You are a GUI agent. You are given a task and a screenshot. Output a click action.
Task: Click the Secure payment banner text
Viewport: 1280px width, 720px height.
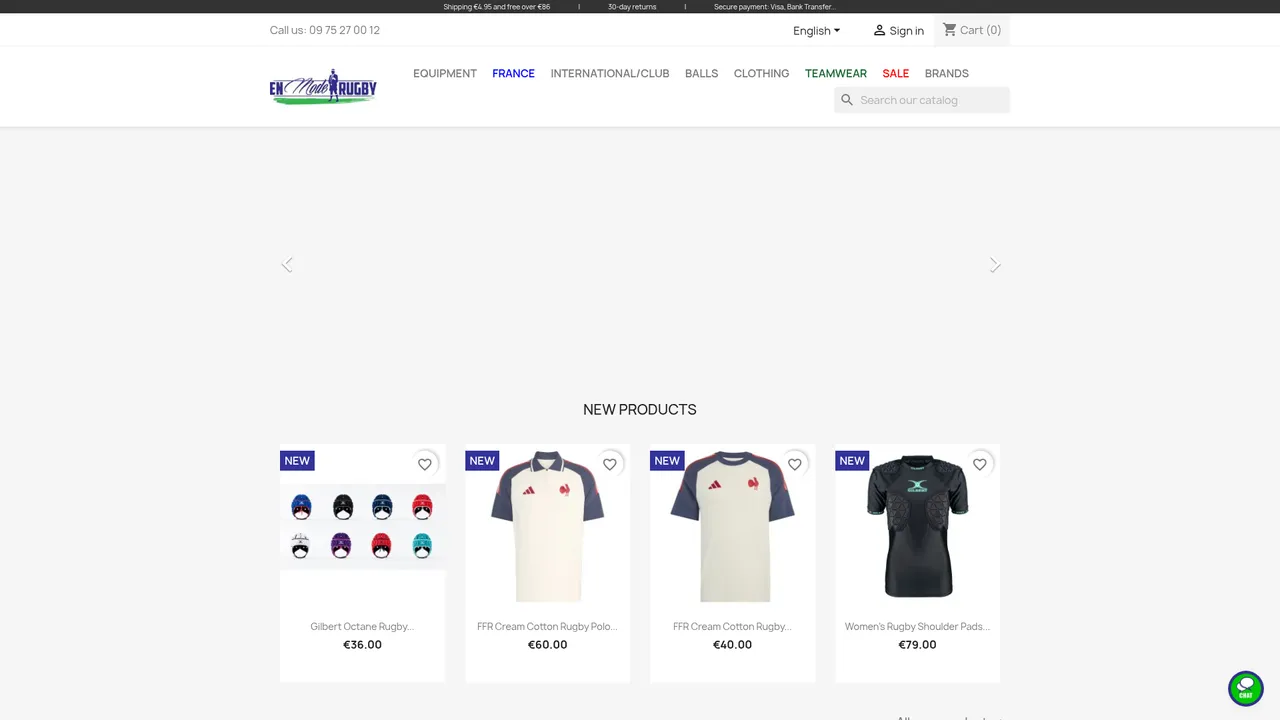[775, 7]
